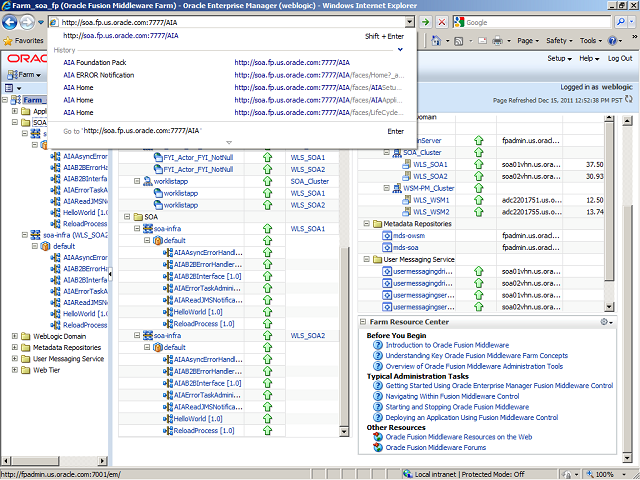Expand the WebLogic Domain tree node
This screenshot has height=480, width=640.
14,337
